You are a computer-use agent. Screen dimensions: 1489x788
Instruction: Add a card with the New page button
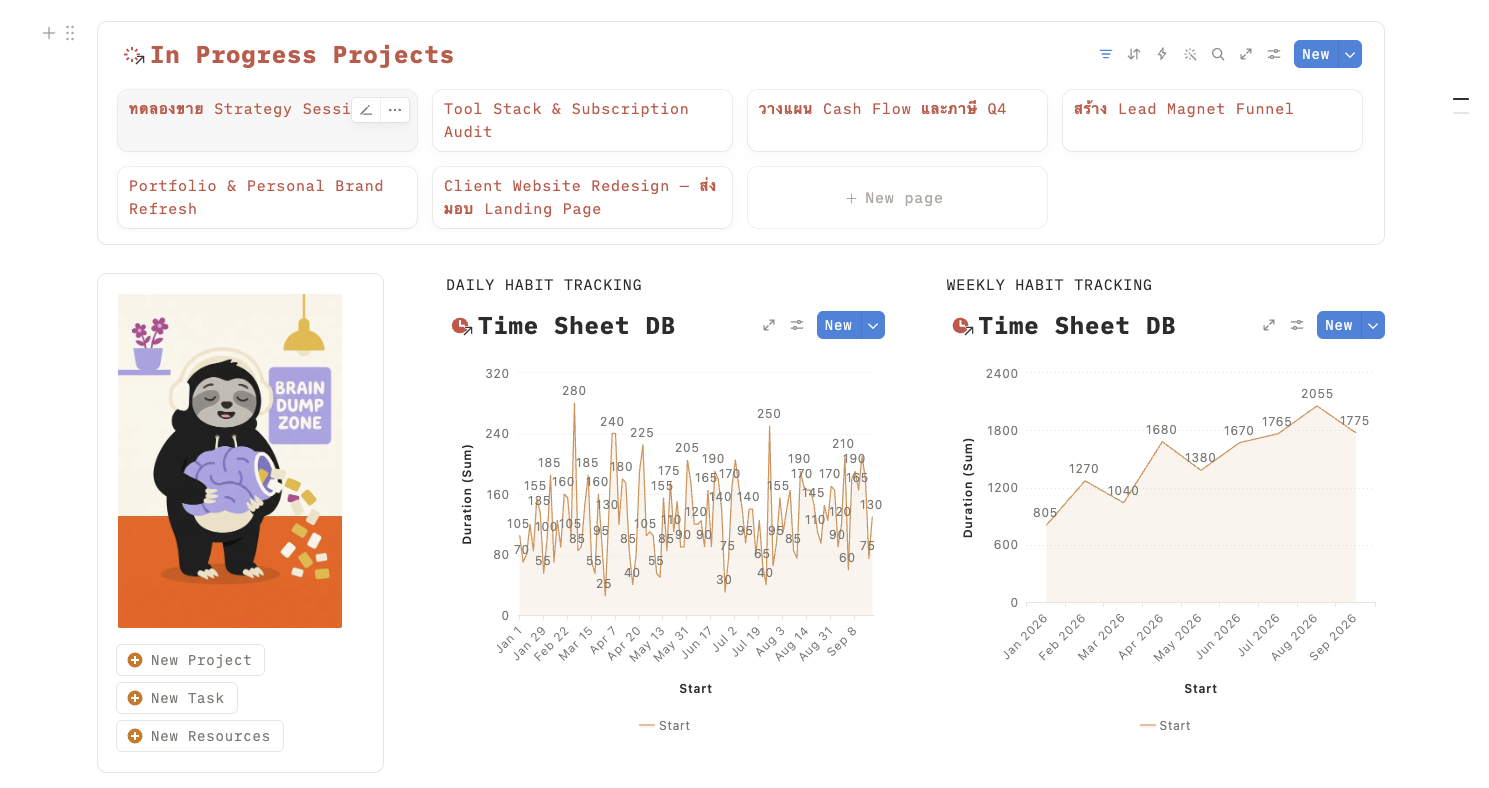897,198
